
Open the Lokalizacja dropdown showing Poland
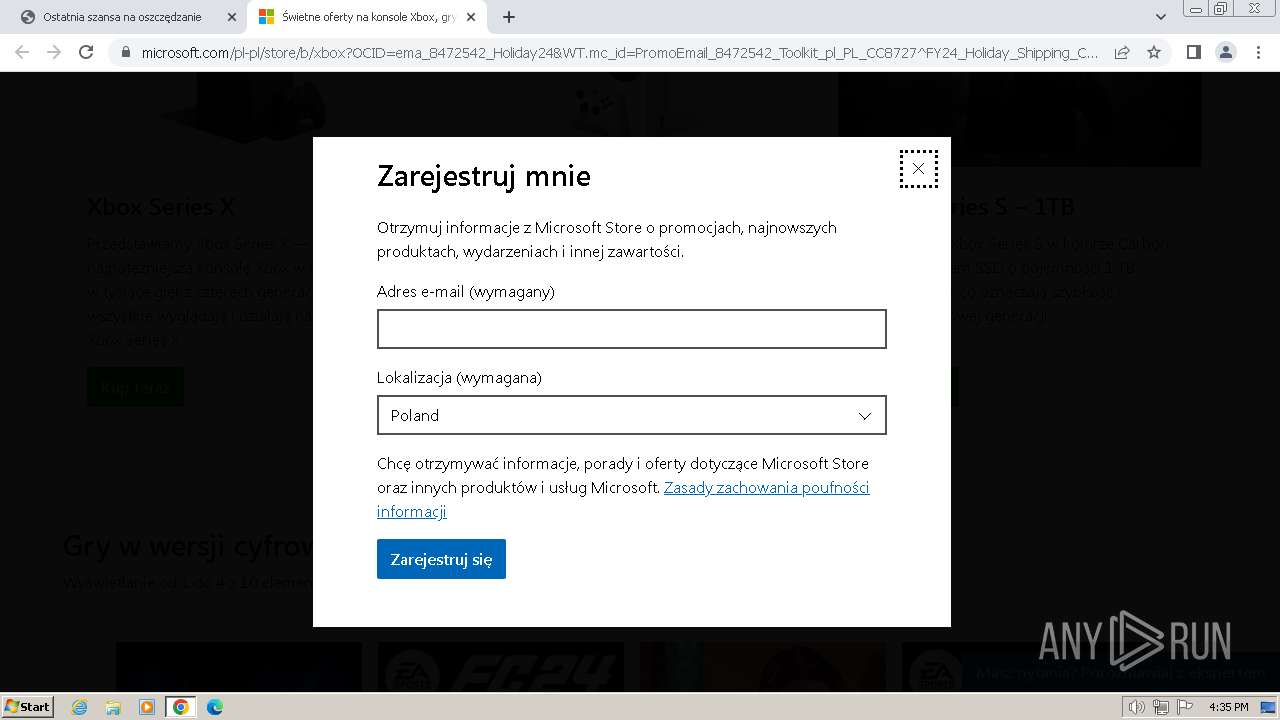631,415
